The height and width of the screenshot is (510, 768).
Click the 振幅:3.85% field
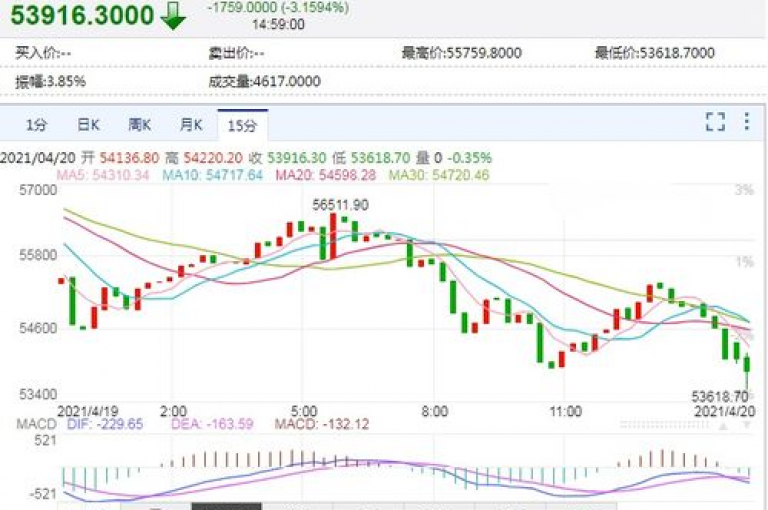coord(50,81)
